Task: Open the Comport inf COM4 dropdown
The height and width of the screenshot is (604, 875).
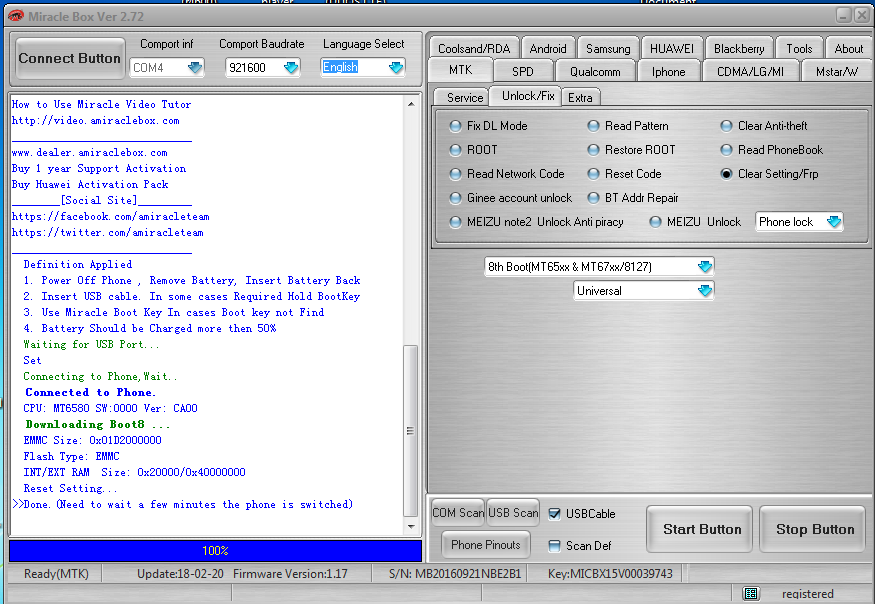Action: click(x=195, y=68)
